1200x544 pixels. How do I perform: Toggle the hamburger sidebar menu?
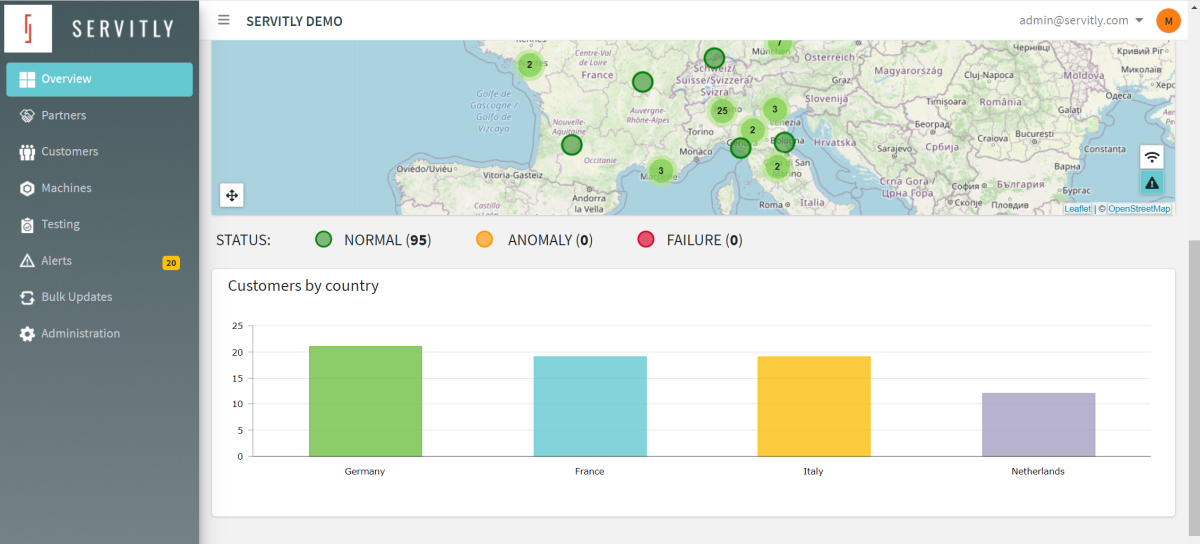[224, 20]
